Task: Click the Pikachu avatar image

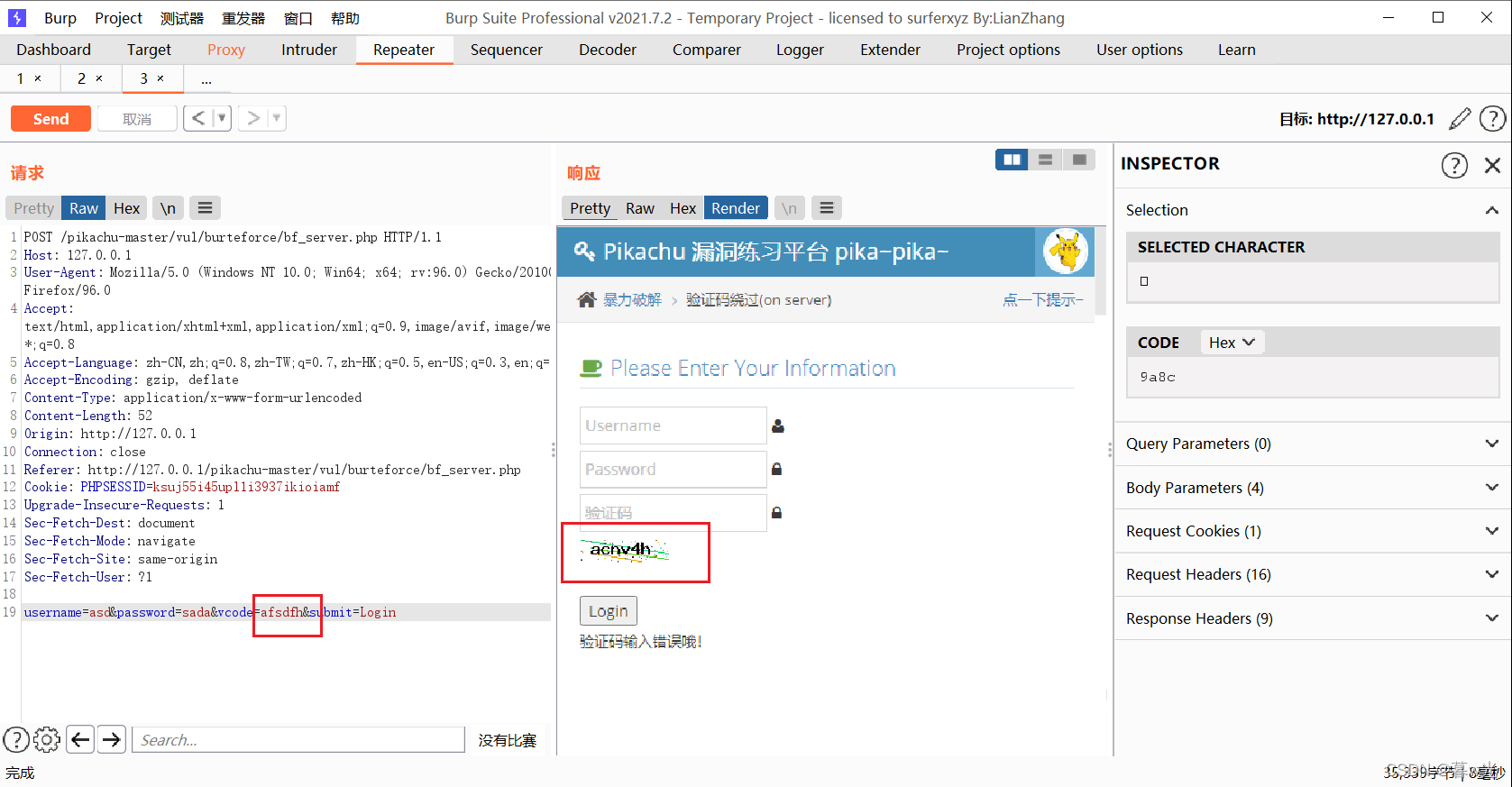Action: tap(1066, 252)
